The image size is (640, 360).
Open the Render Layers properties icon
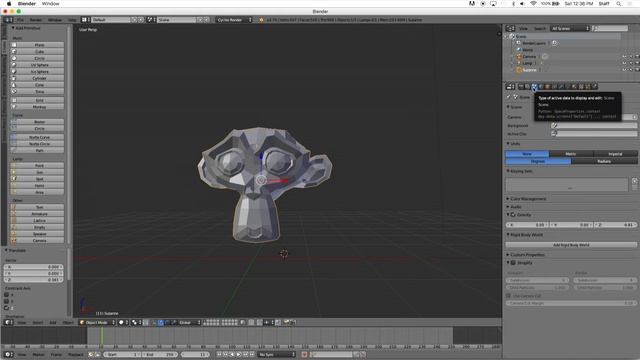coord(527,87)
